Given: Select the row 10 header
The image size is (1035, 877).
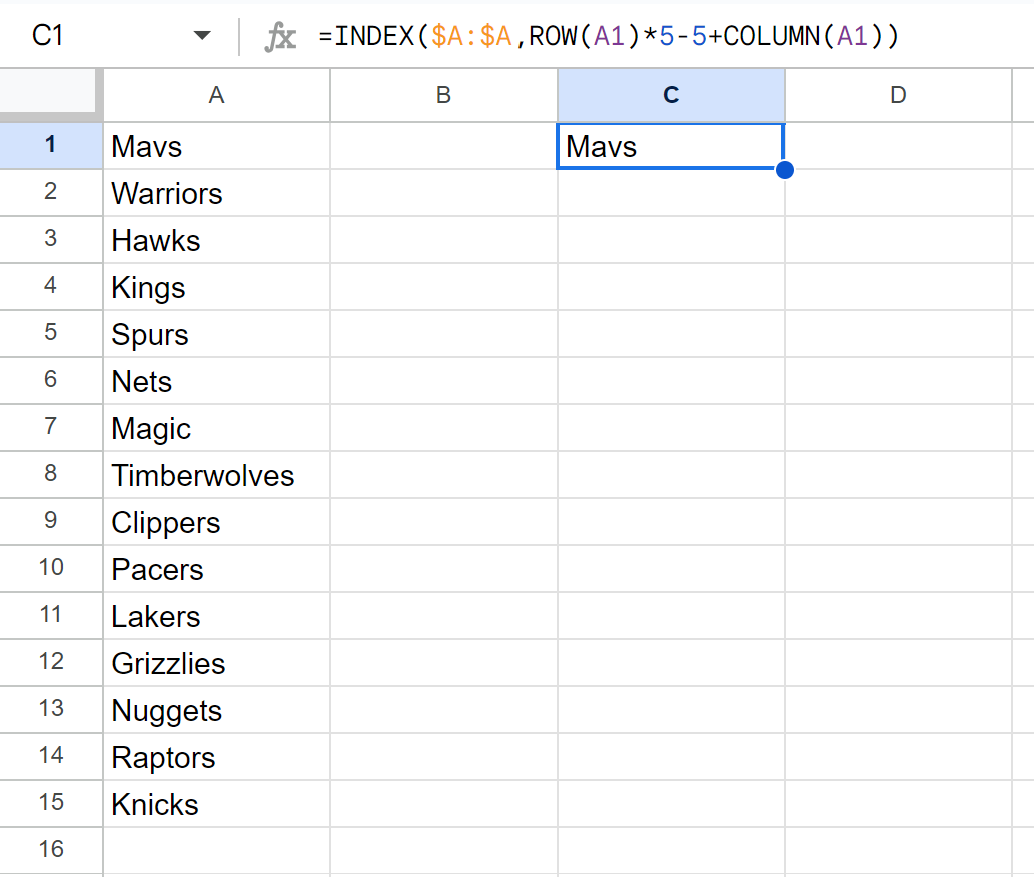Looking at the screenshot, I should [51, 568].
